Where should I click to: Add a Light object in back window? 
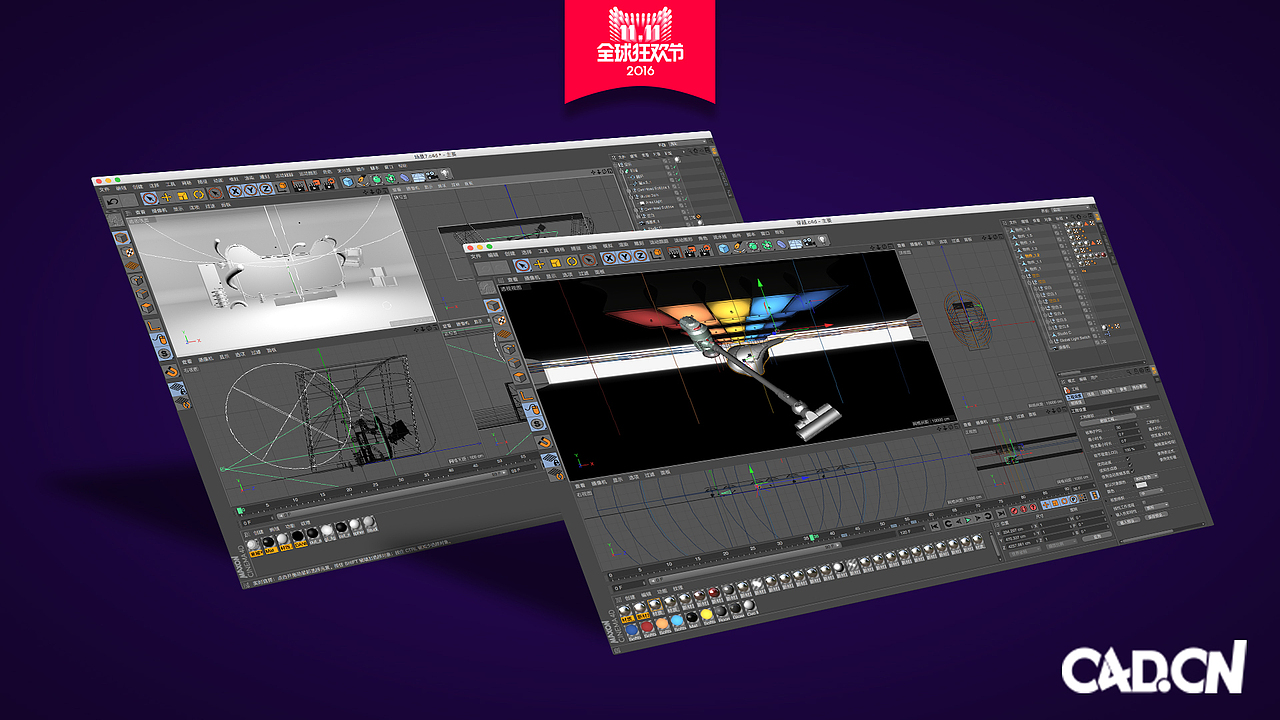click(x=445, y=173)
